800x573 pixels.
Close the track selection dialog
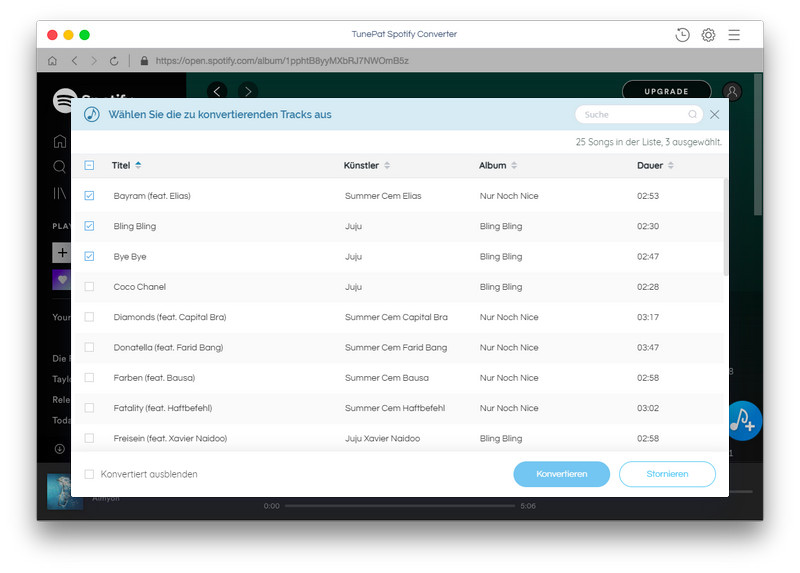point(715,114)
